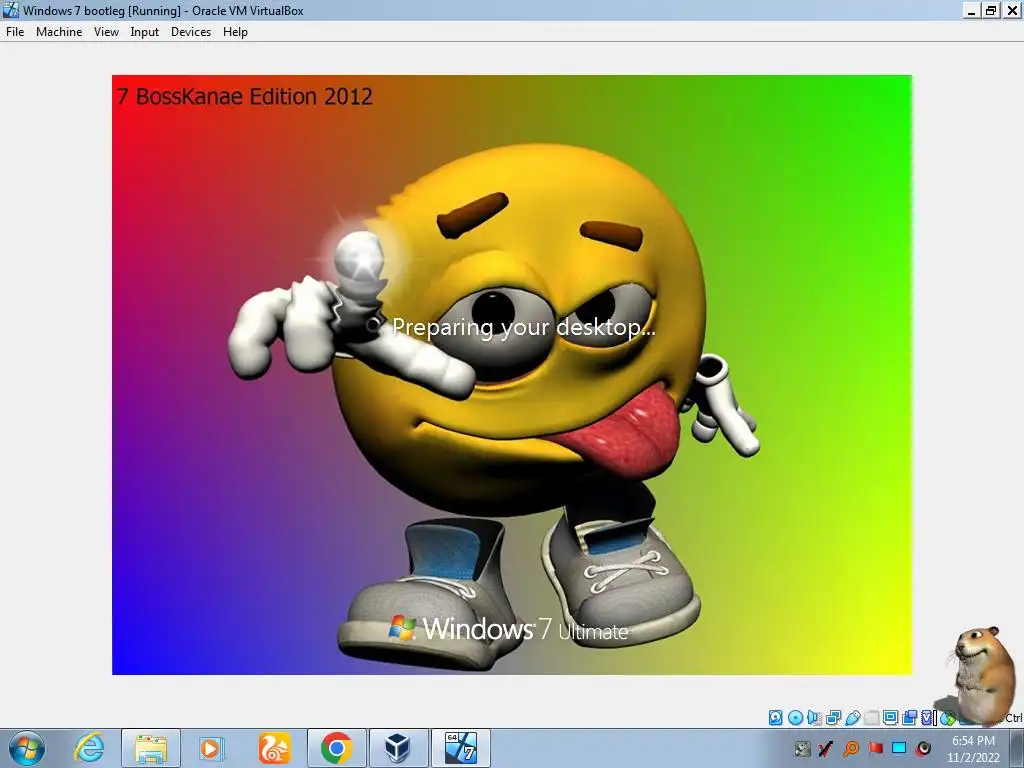Viewport: 1024px width, 768px height.
Task: Click the Show desktop strip beside the clock
Action: 1016,748
